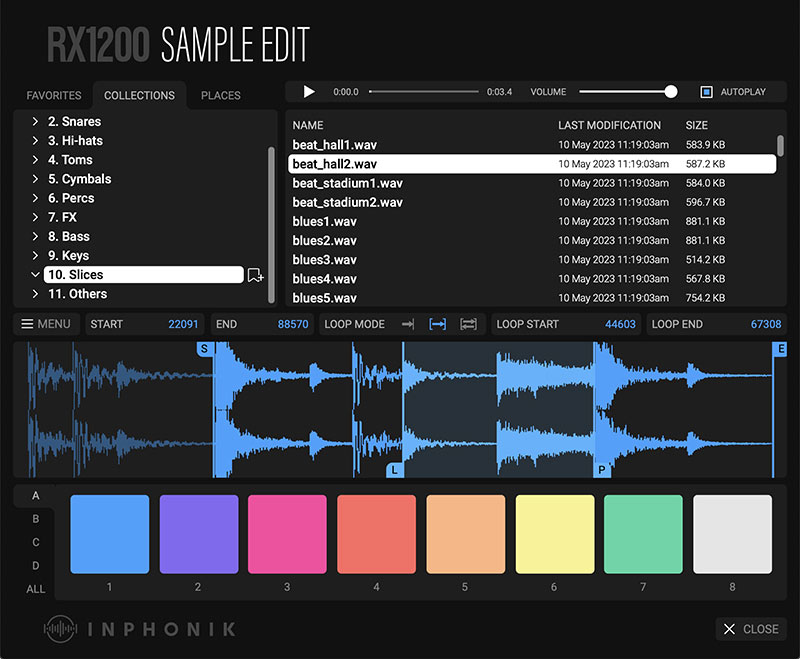
Task: Expand the 2. Snares collection
Action: 35,121
